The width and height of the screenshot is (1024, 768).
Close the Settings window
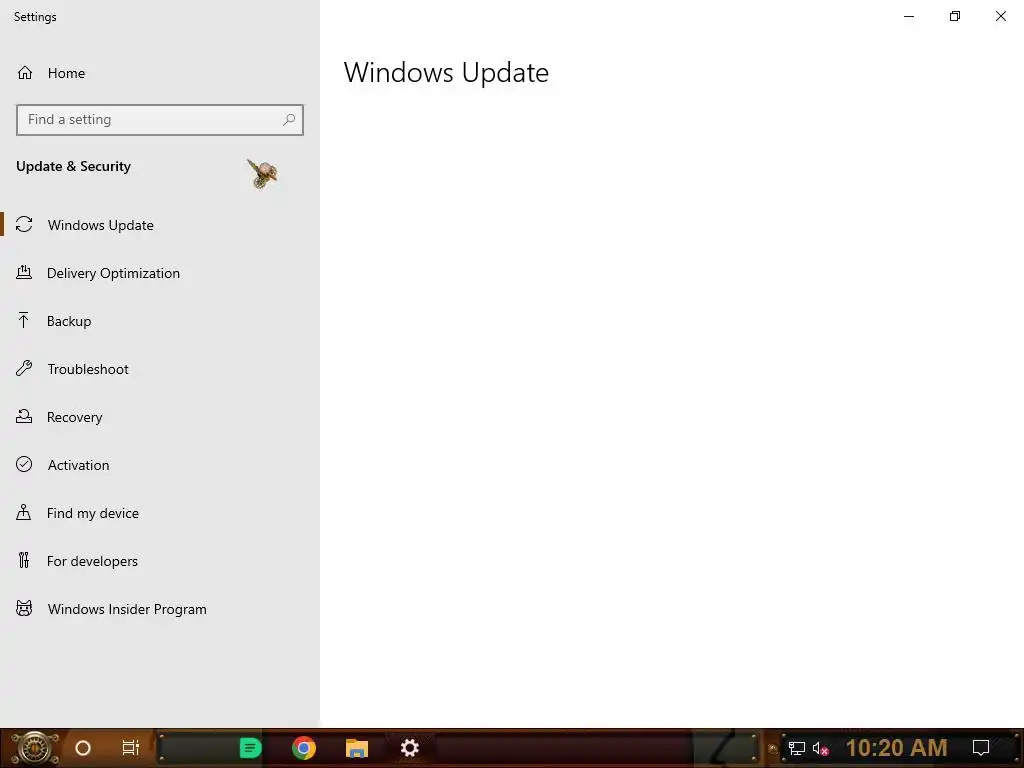(x=1000, y=16)
